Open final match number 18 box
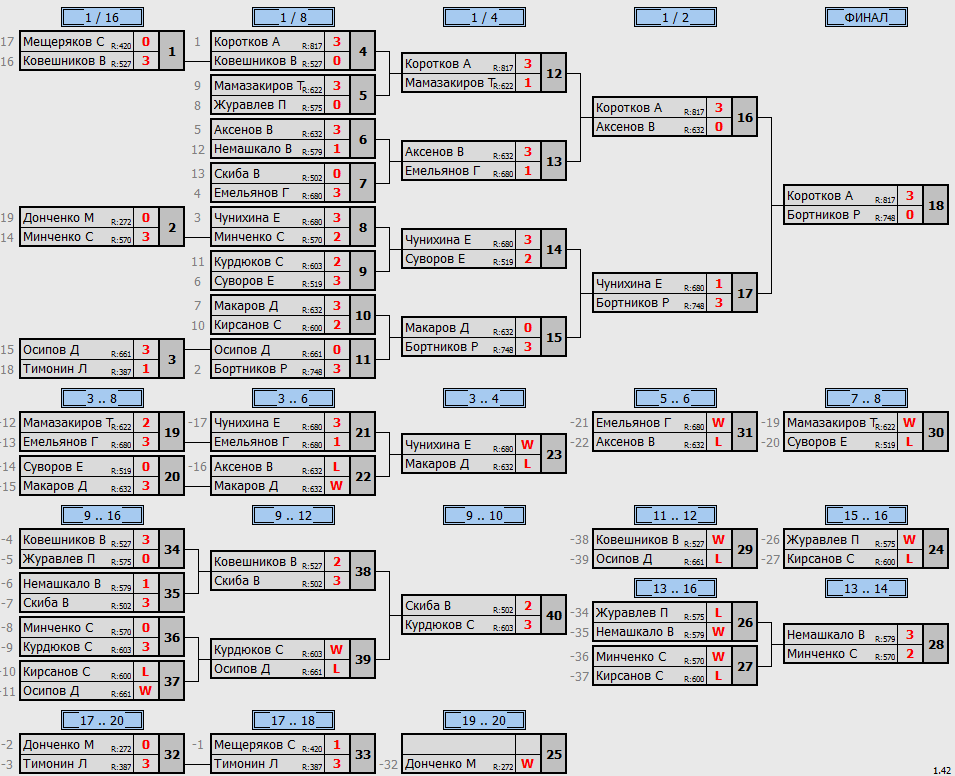This screenshot has width=955, height=776. [x=936, y=205]
